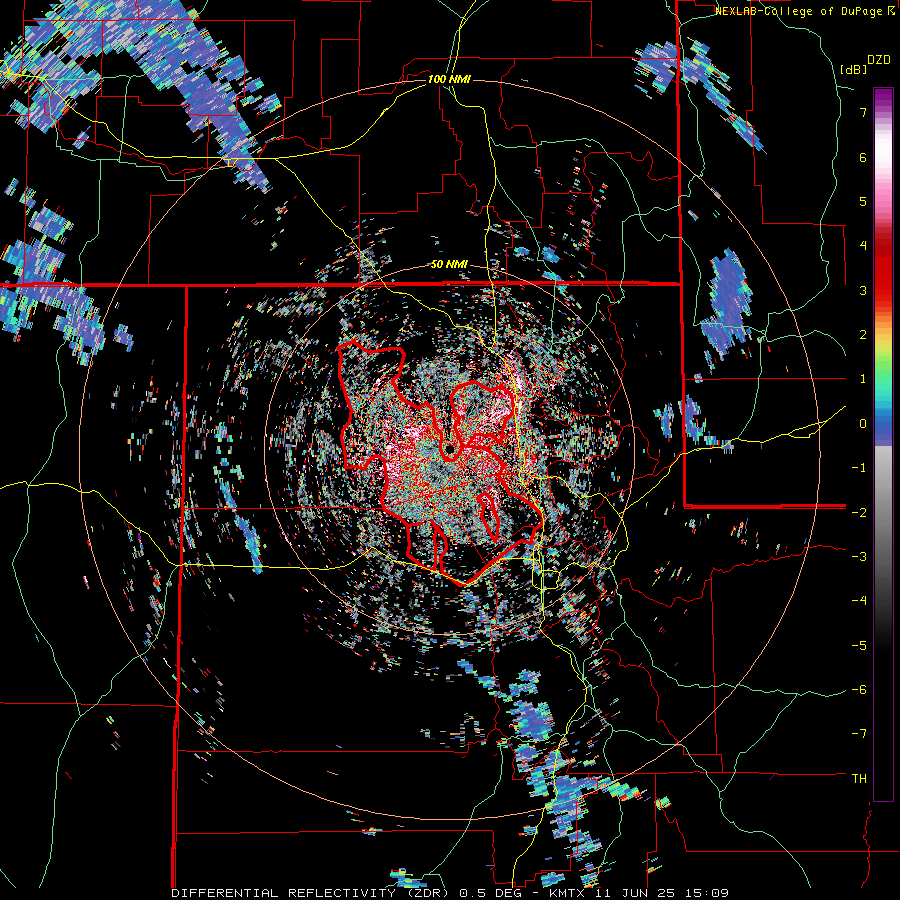The height and width of the screenshot is (900, 900).
Task: Click the [dB] units label
Action: click(x=852, y=70)
